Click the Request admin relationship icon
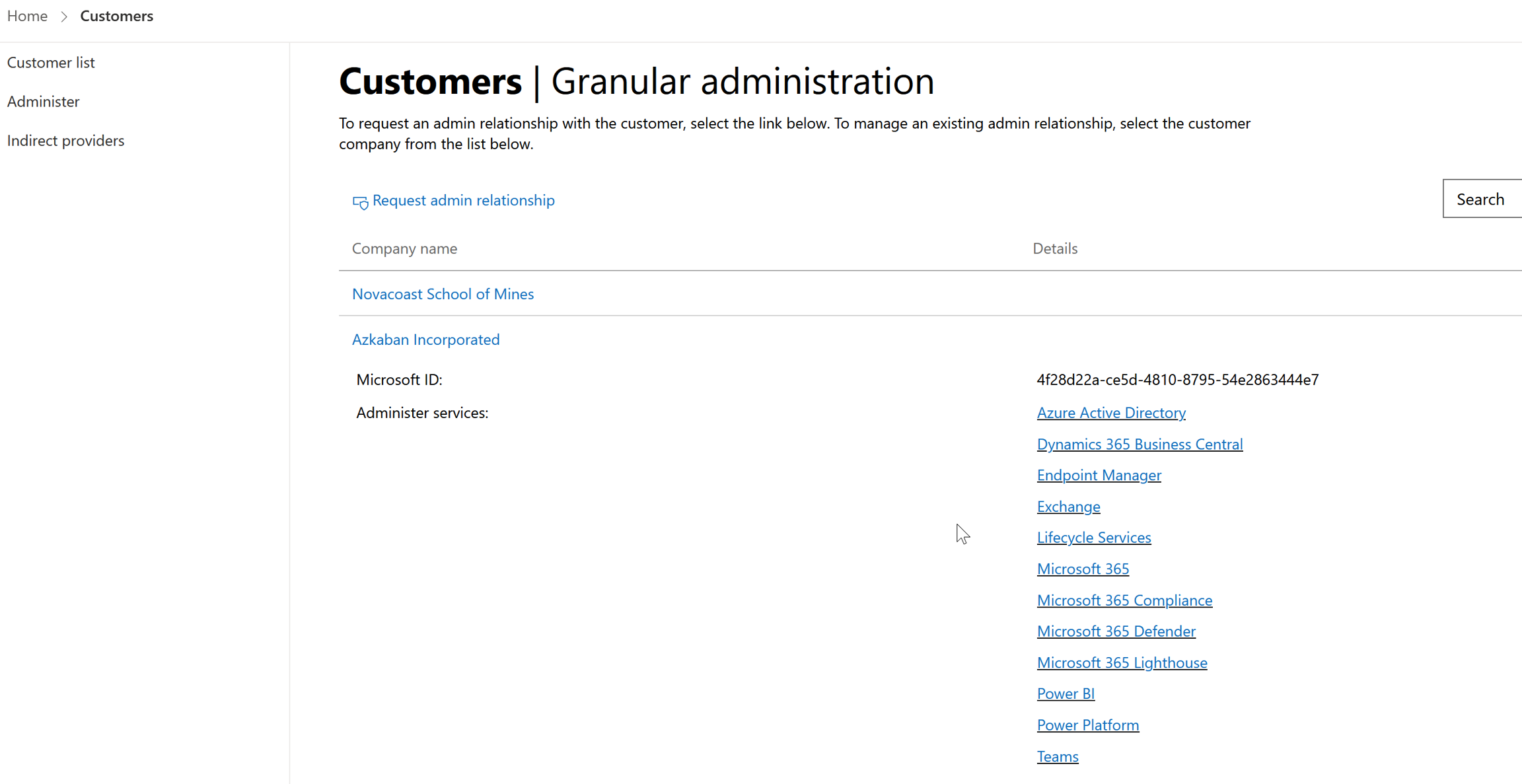Screen dimensions: 1522x784 tap(360, 202)
